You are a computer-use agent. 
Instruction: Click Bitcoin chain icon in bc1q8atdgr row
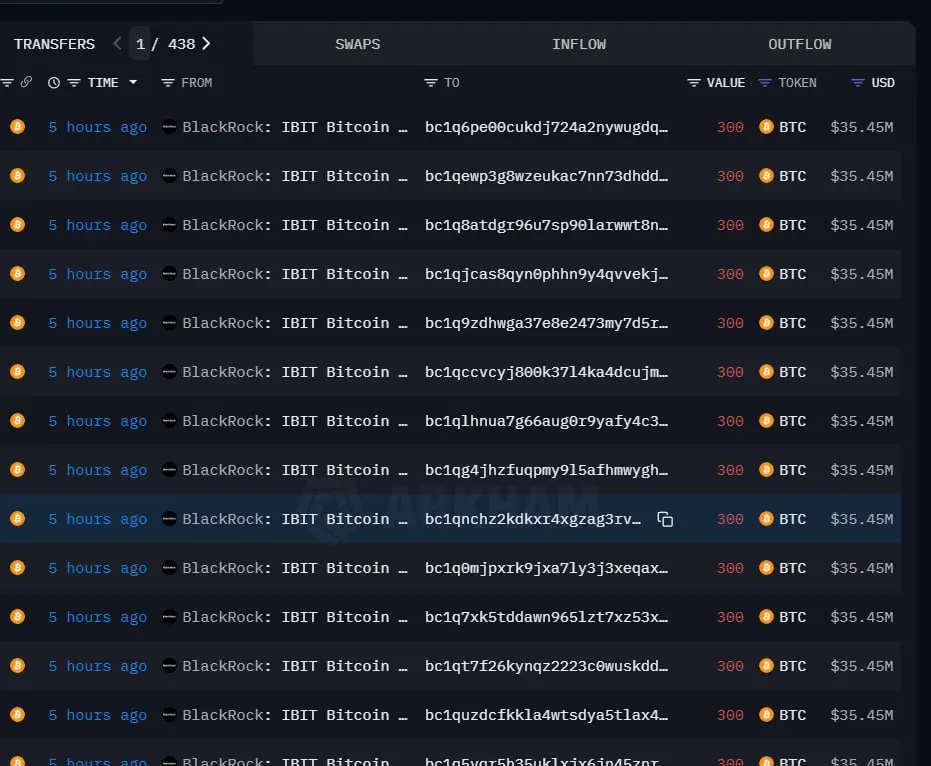(x=18, y=224)
